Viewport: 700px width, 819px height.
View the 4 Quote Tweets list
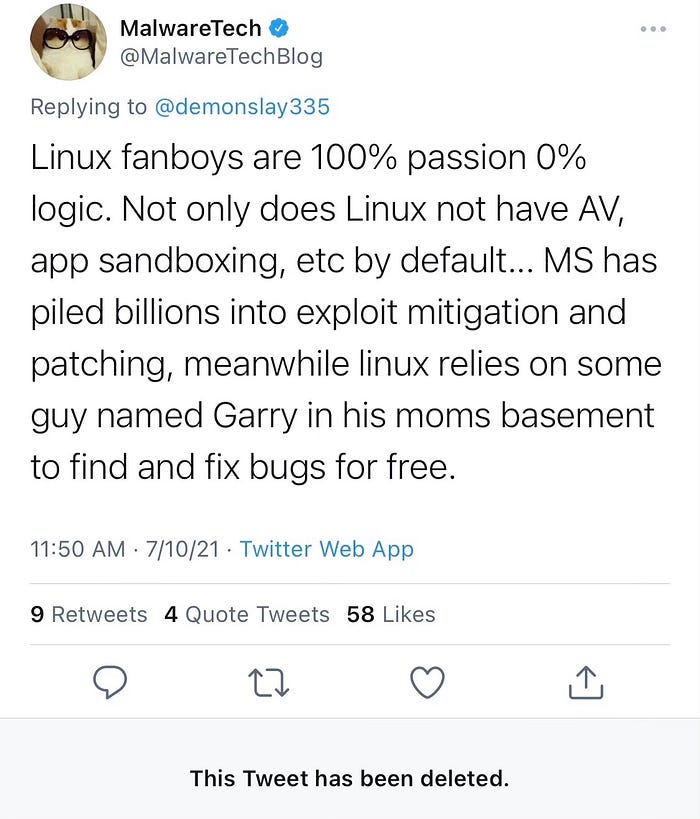[x=247, y=614]
